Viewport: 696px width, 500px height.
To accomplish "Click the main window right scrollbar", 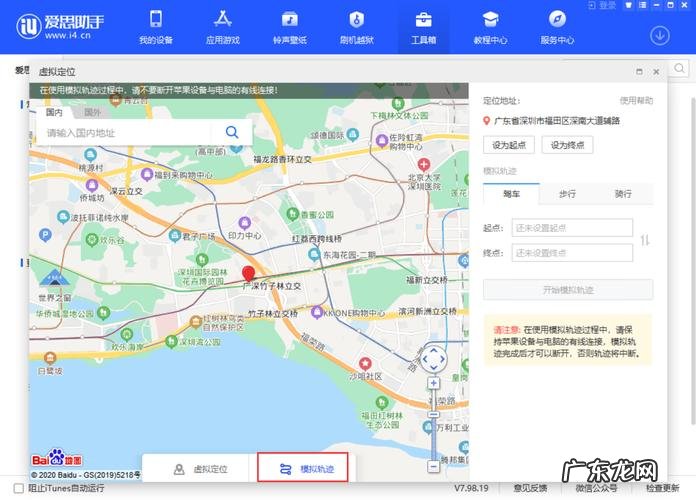I will point(693,262).
